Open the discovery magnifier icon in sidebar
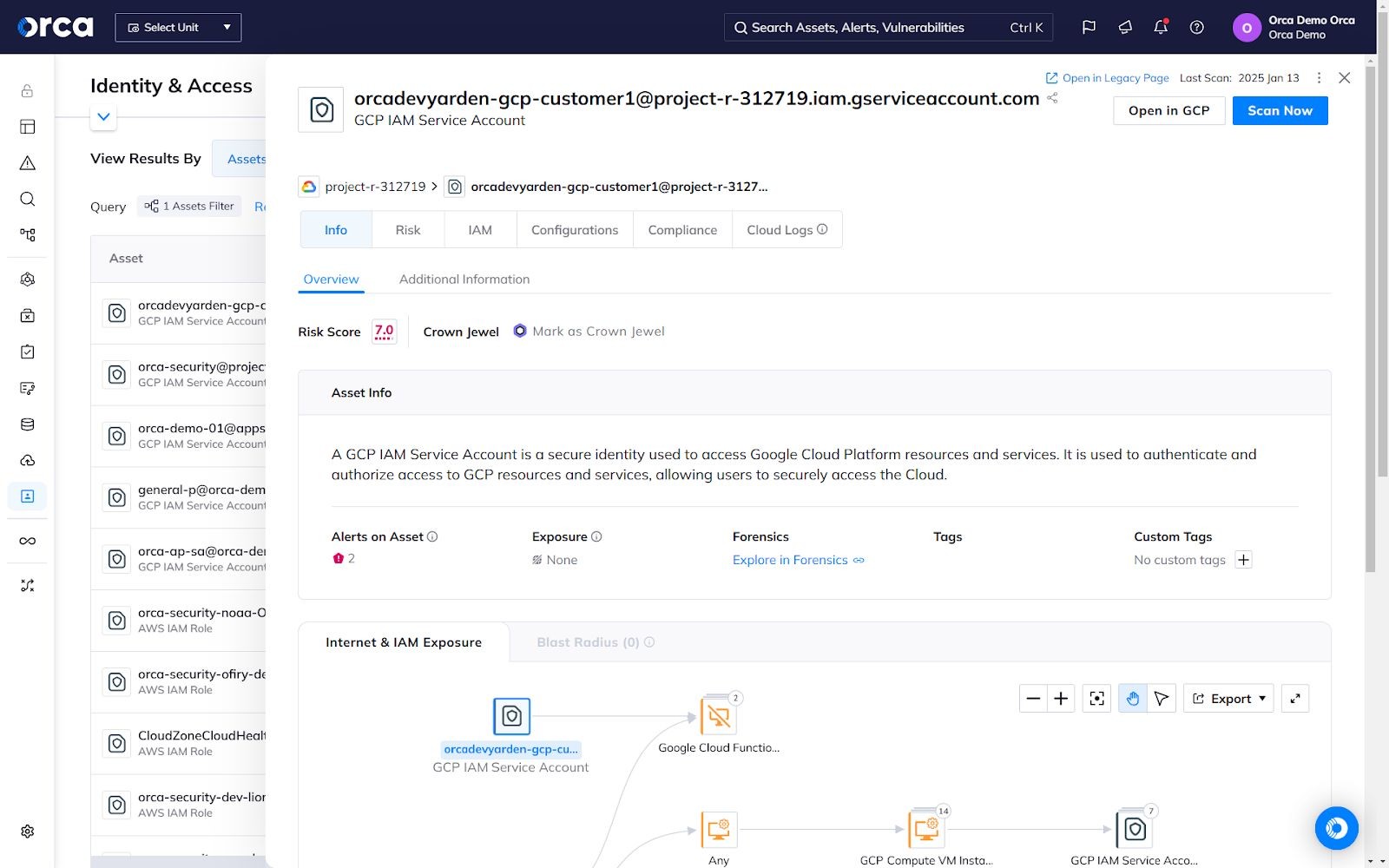1389x868 pixels. [27, 199]
